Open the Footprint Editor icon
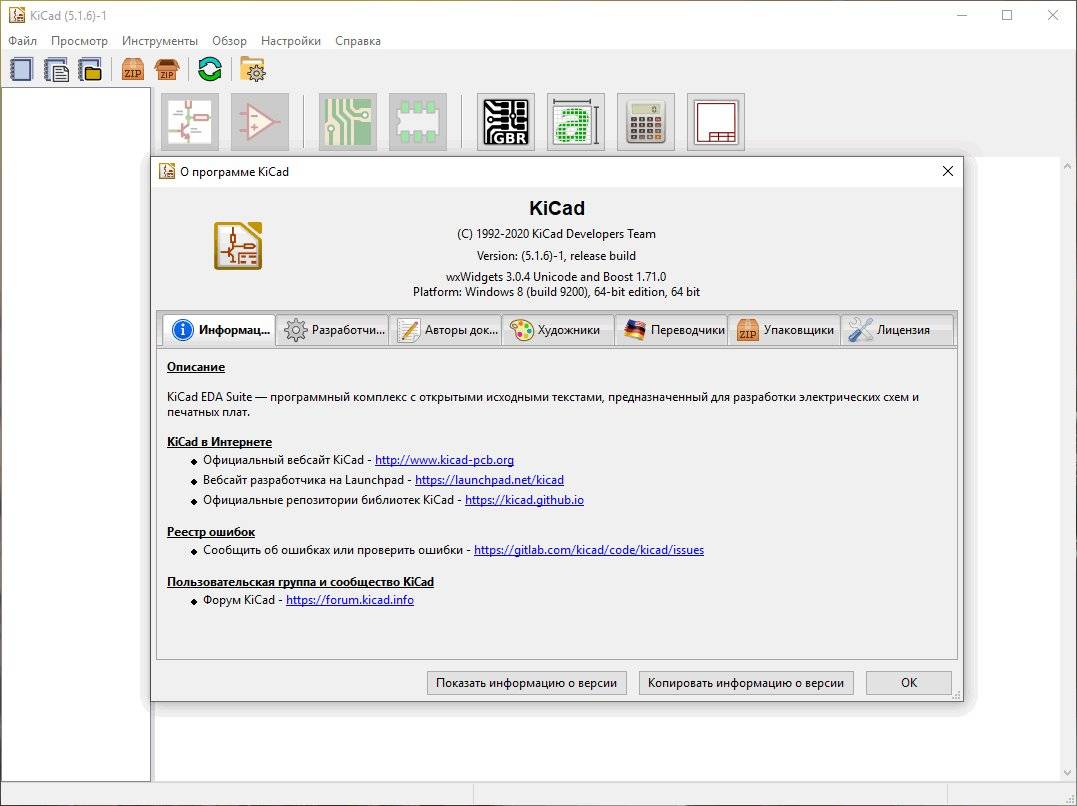 tap(418, 122)
